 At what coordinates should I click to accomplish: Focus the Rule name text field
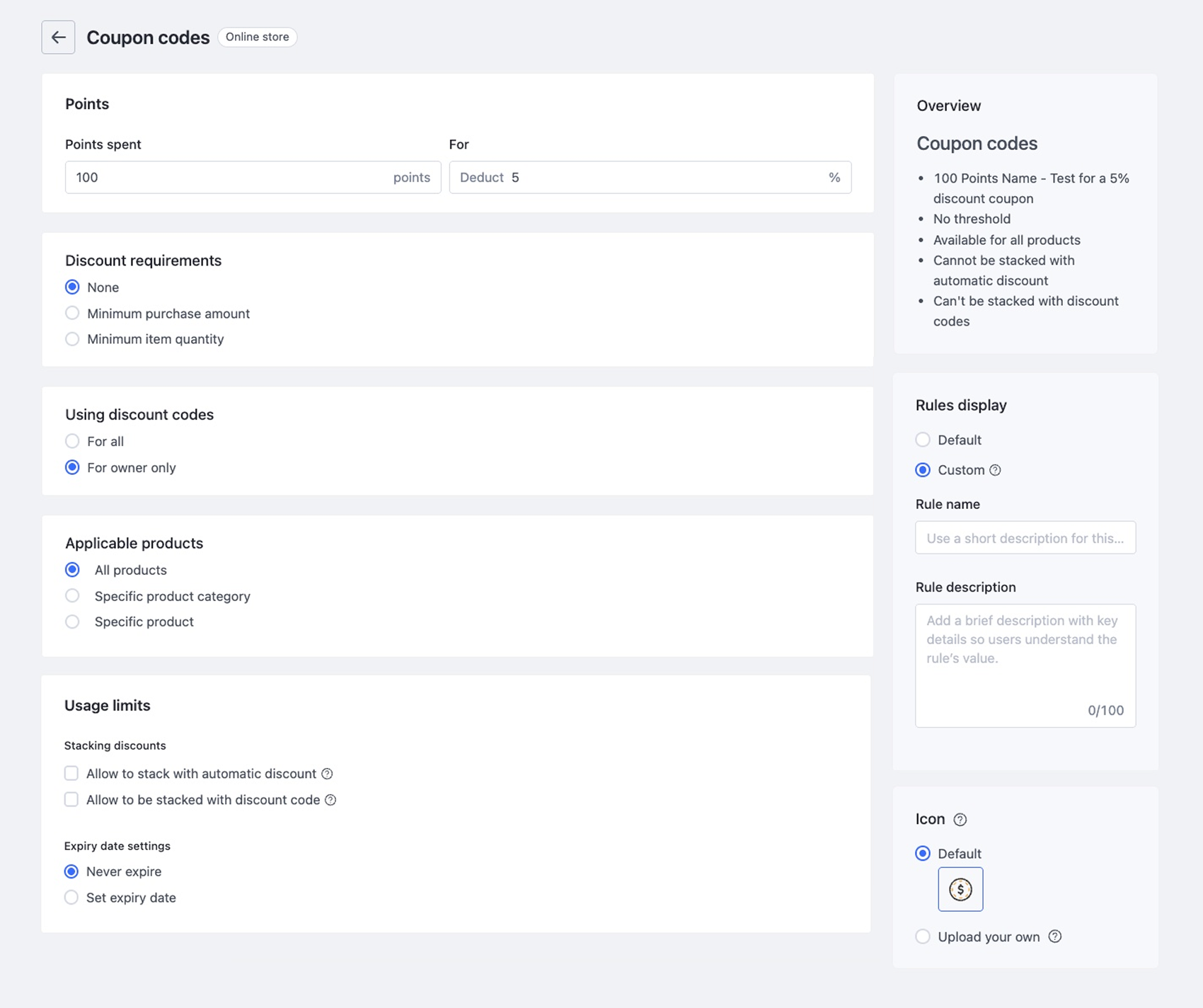coord(1025,538)
